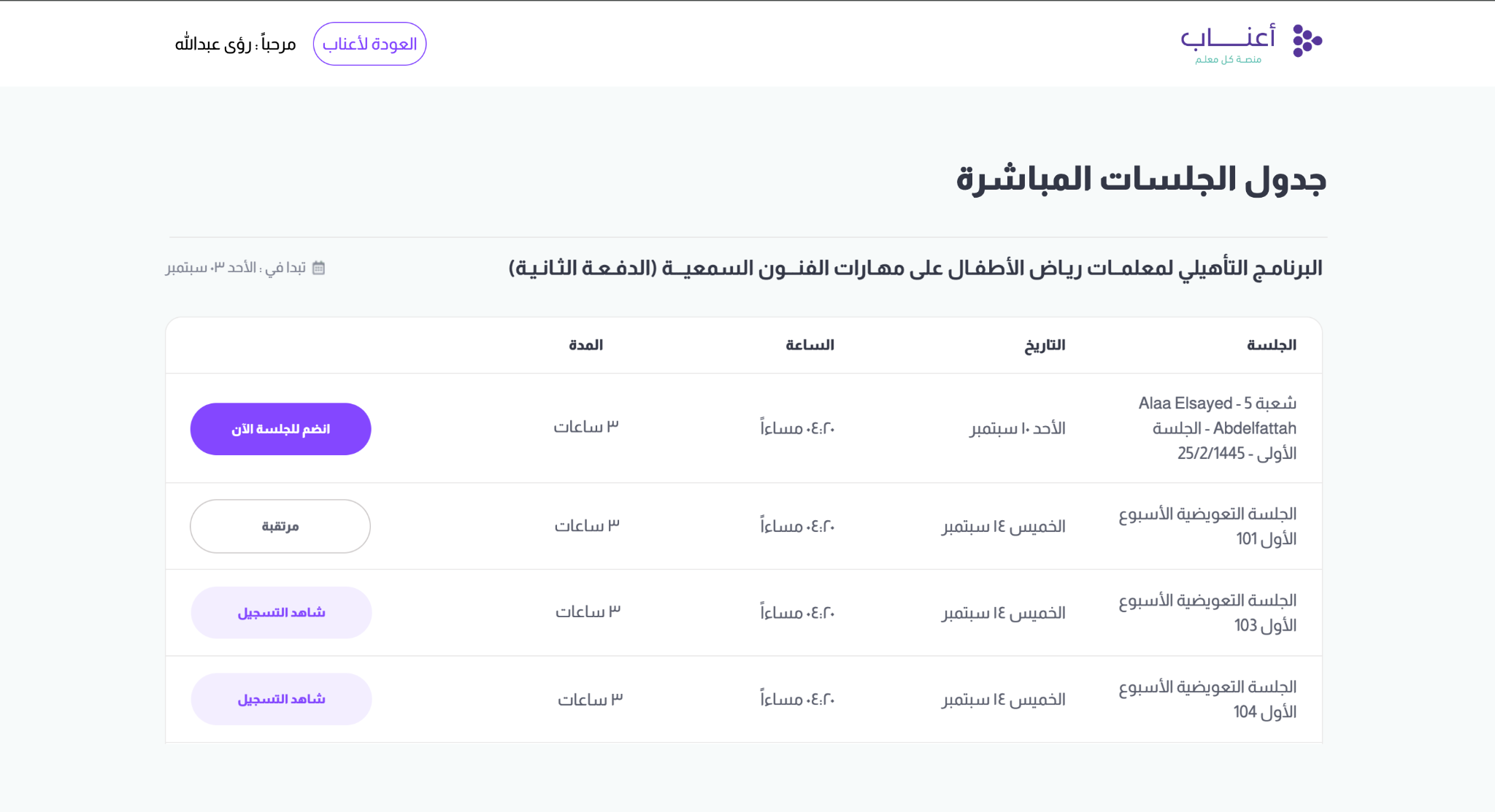Click the التاريخ column header
1495x812 pixels.
(x=1044, y=345)
